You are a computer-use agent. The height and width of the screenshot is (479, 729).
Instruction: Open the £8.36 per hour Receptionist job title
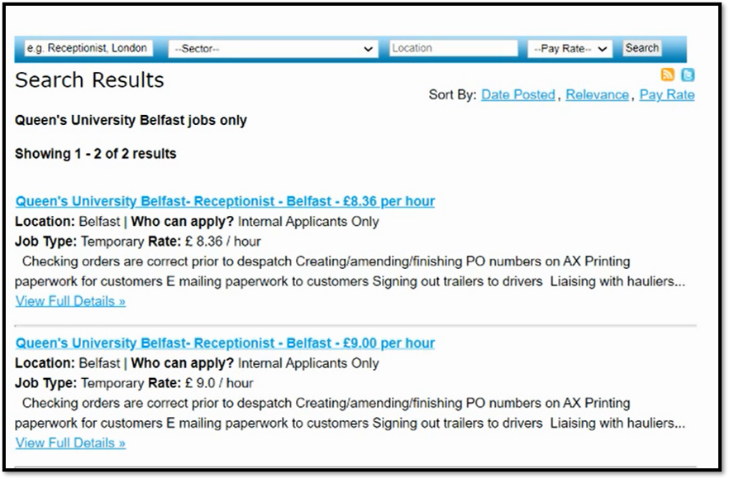[x=225, y=201]
